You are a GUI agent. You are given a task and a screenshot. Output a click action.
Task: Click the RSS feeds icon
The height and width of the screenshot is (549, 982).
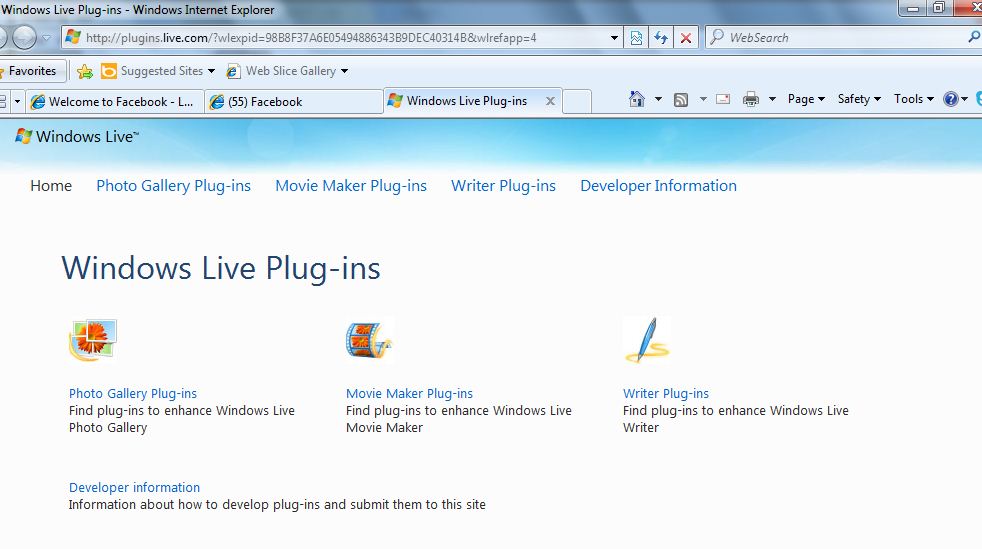pyautogui.click(x=681, y=100)
